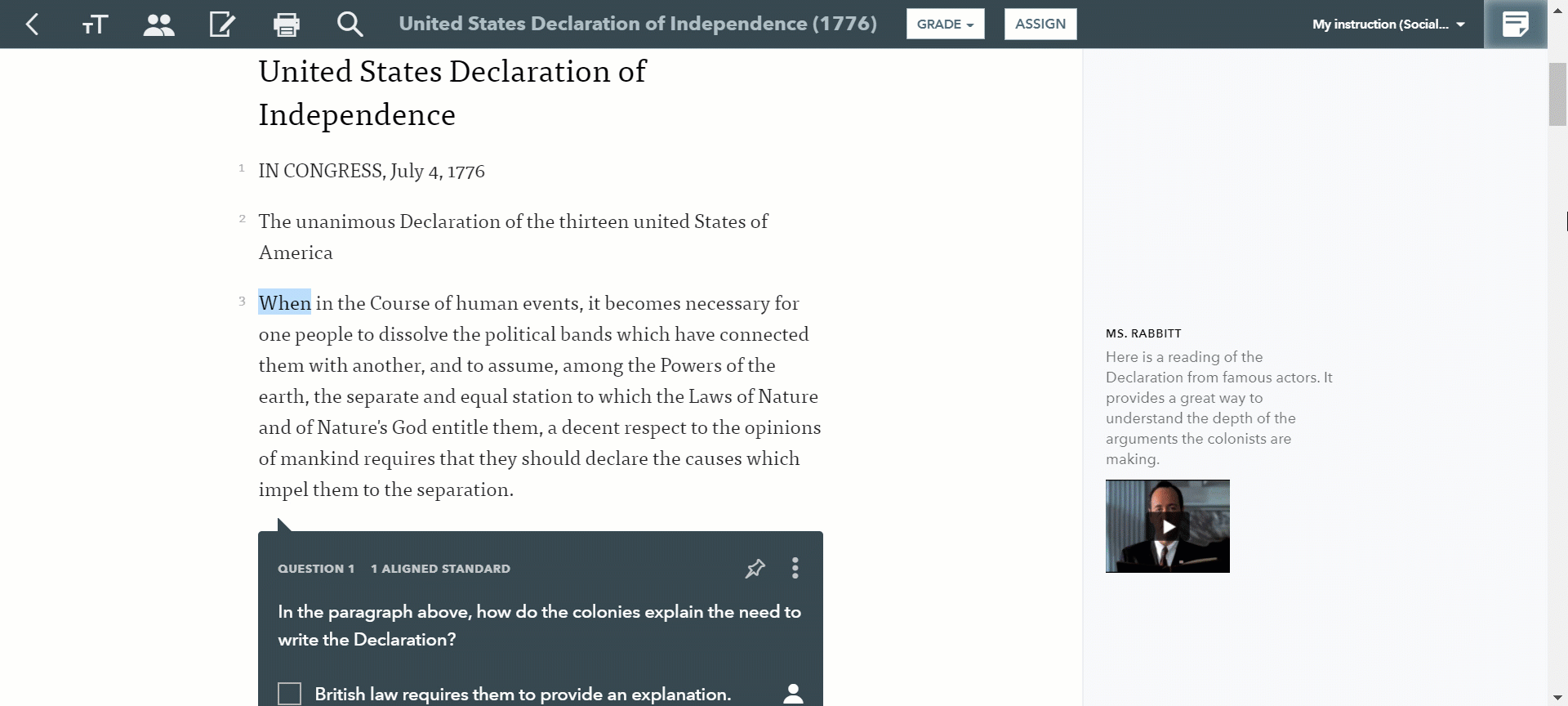
Task: Go back with the left chevron arrow
Action: [32, 25]
